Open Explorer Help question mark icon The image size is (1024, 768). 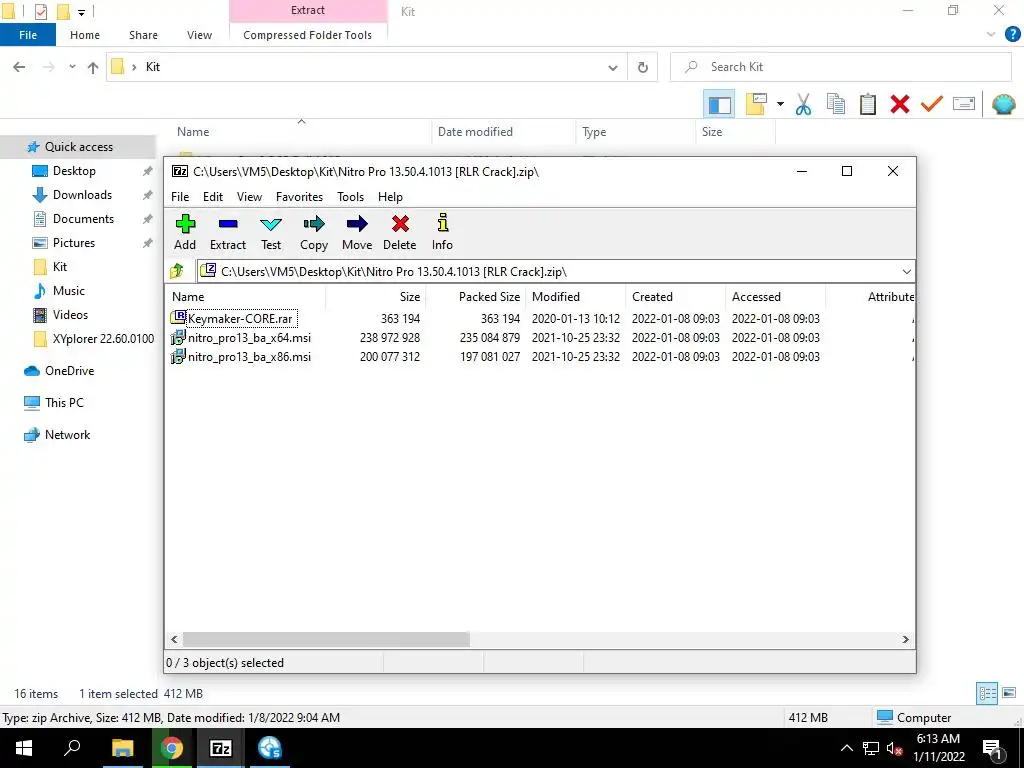coord(1012,35)
